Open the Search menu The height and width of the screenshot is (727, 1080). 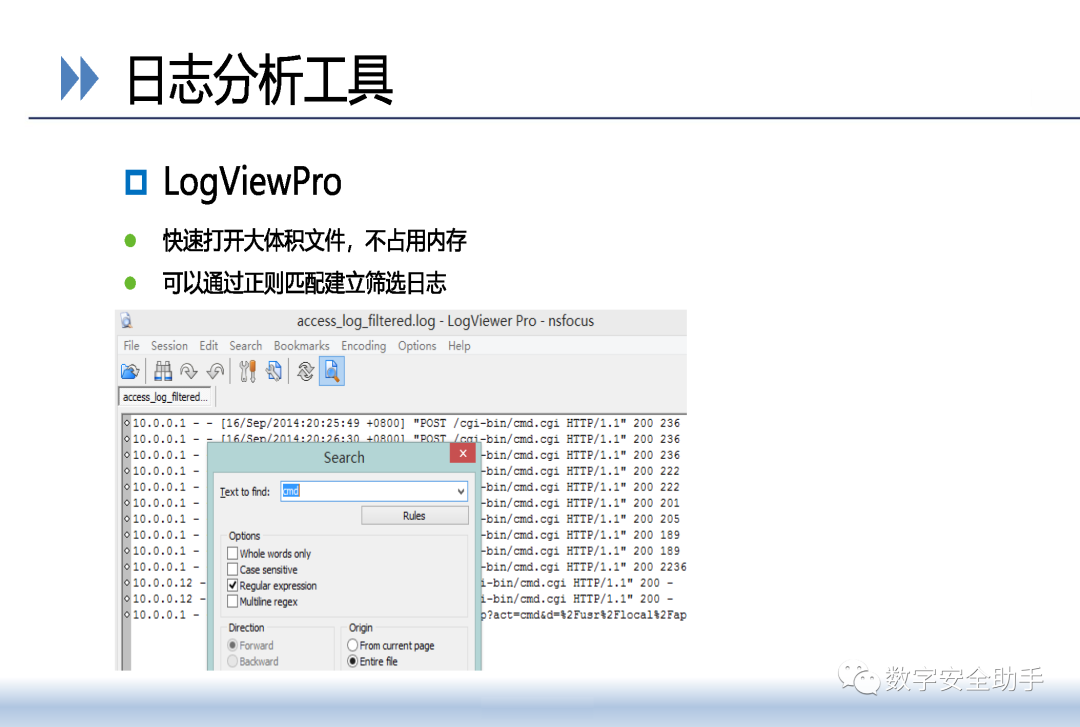pyautogui.click(x=246, y=346)
